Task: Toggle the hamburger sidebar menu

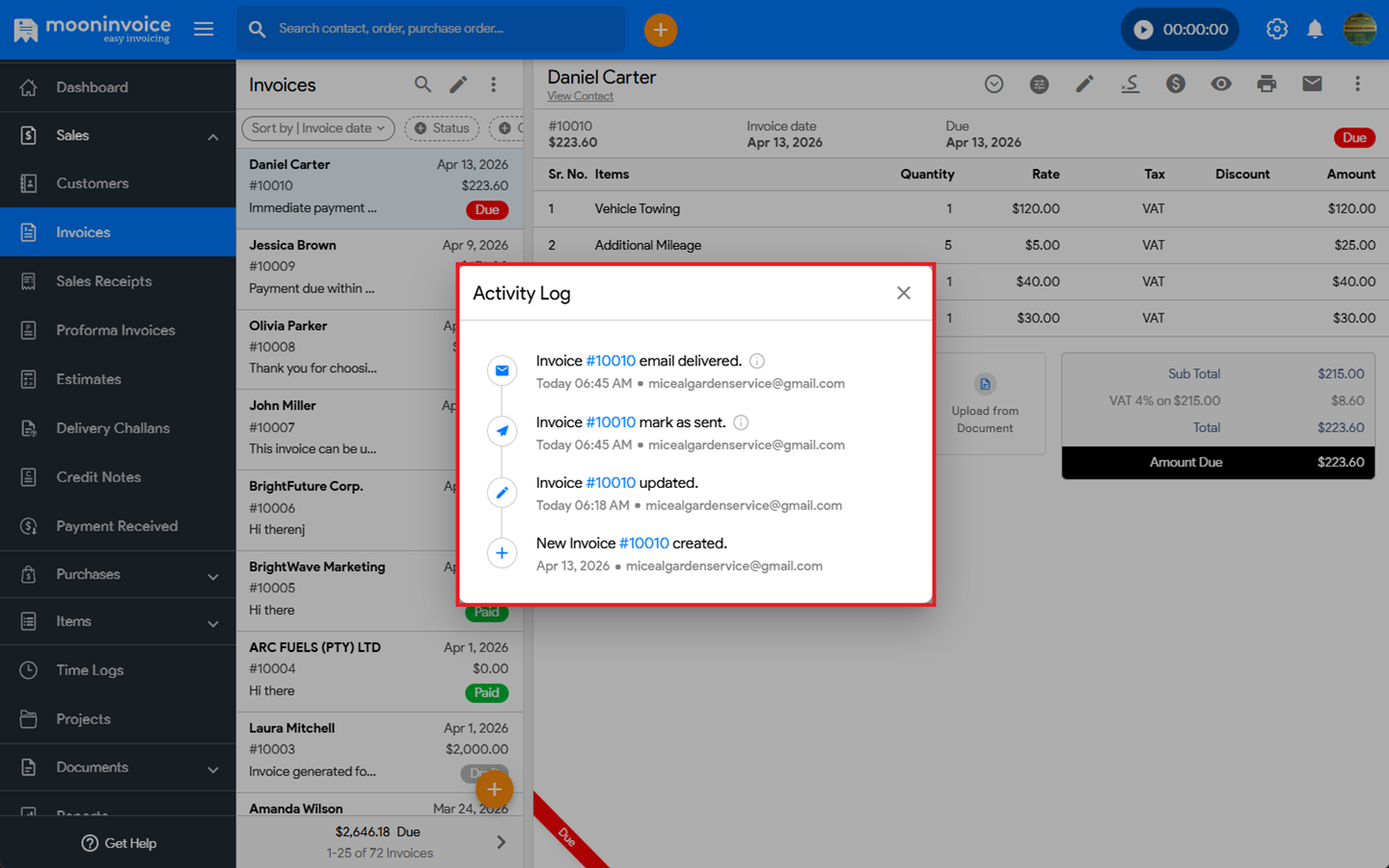Action: point(204,29)
